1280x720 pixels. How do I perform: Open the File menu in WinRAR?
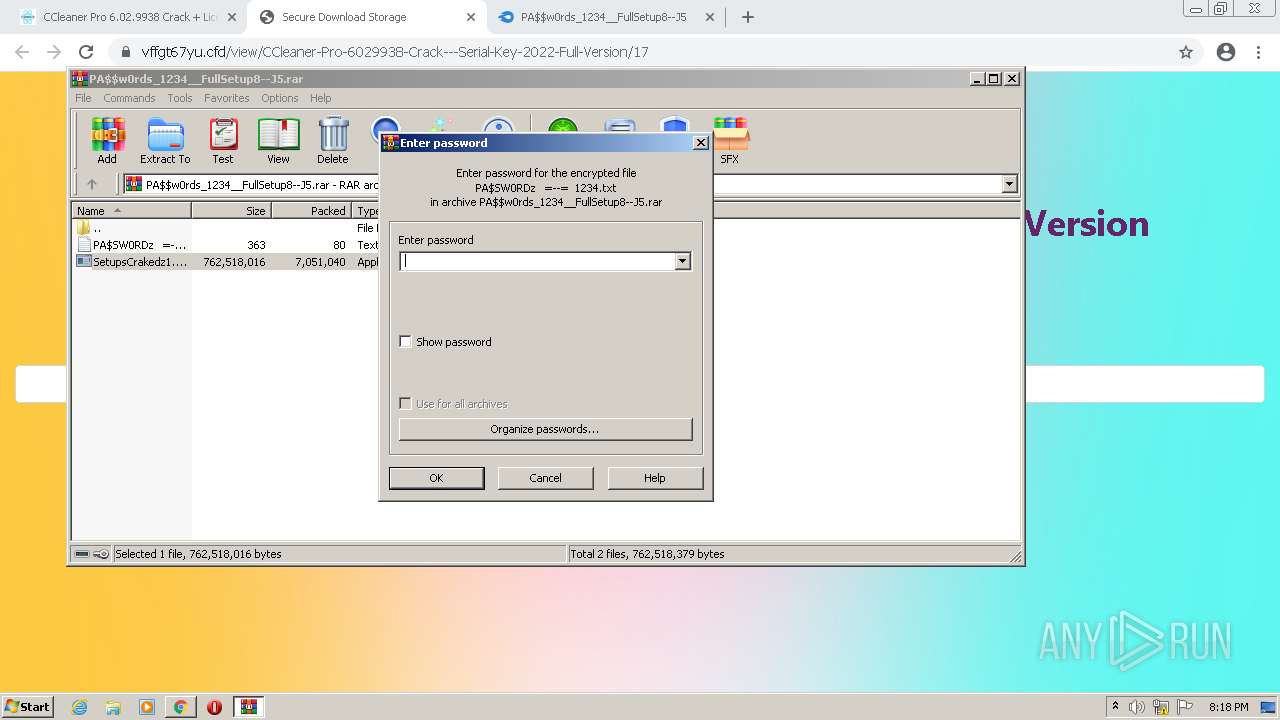coord(83,98)
